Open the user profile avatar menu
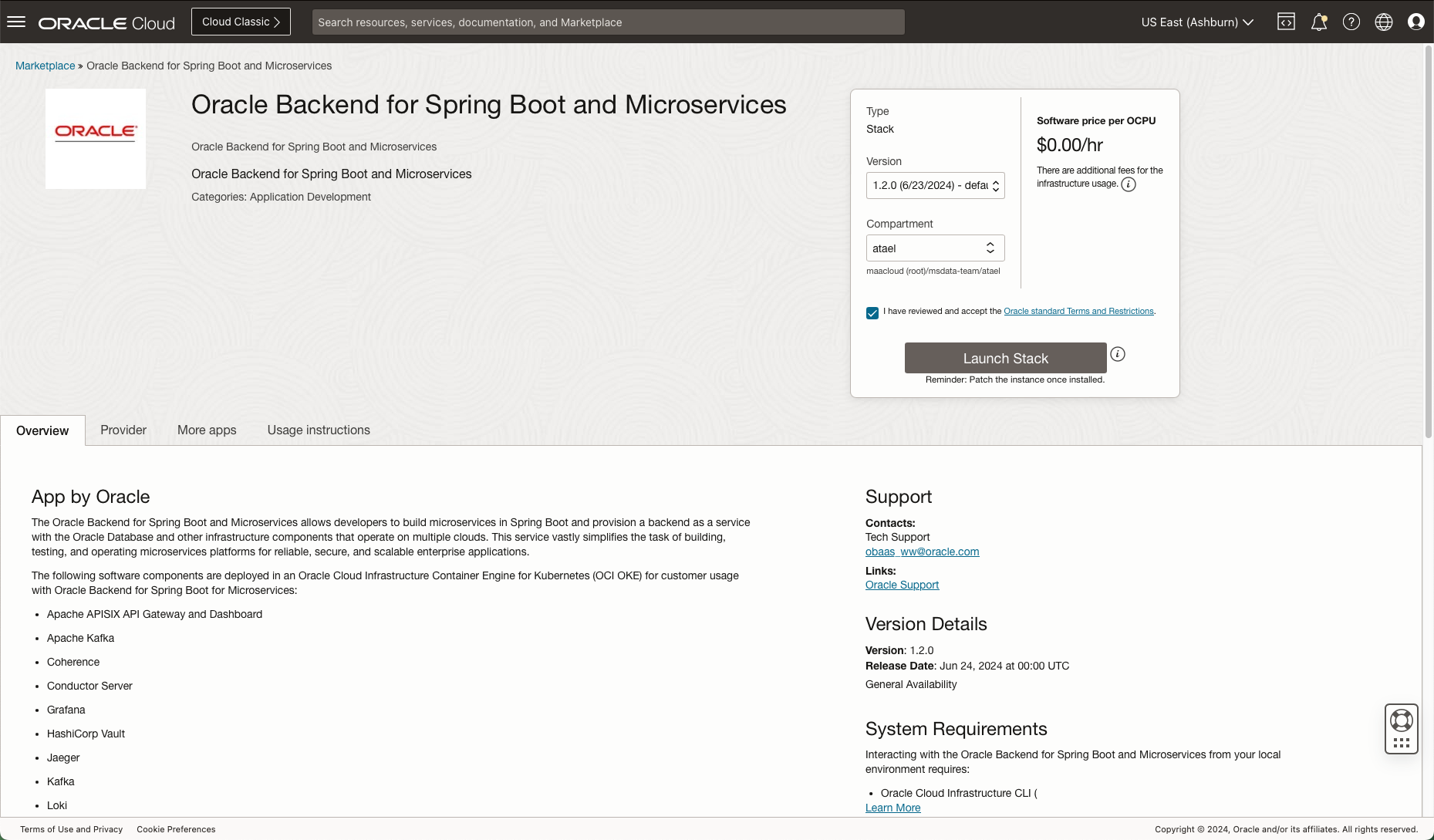Viewport: 1434px width, 840px height. pyautogui.click(x=1415, y=22)
